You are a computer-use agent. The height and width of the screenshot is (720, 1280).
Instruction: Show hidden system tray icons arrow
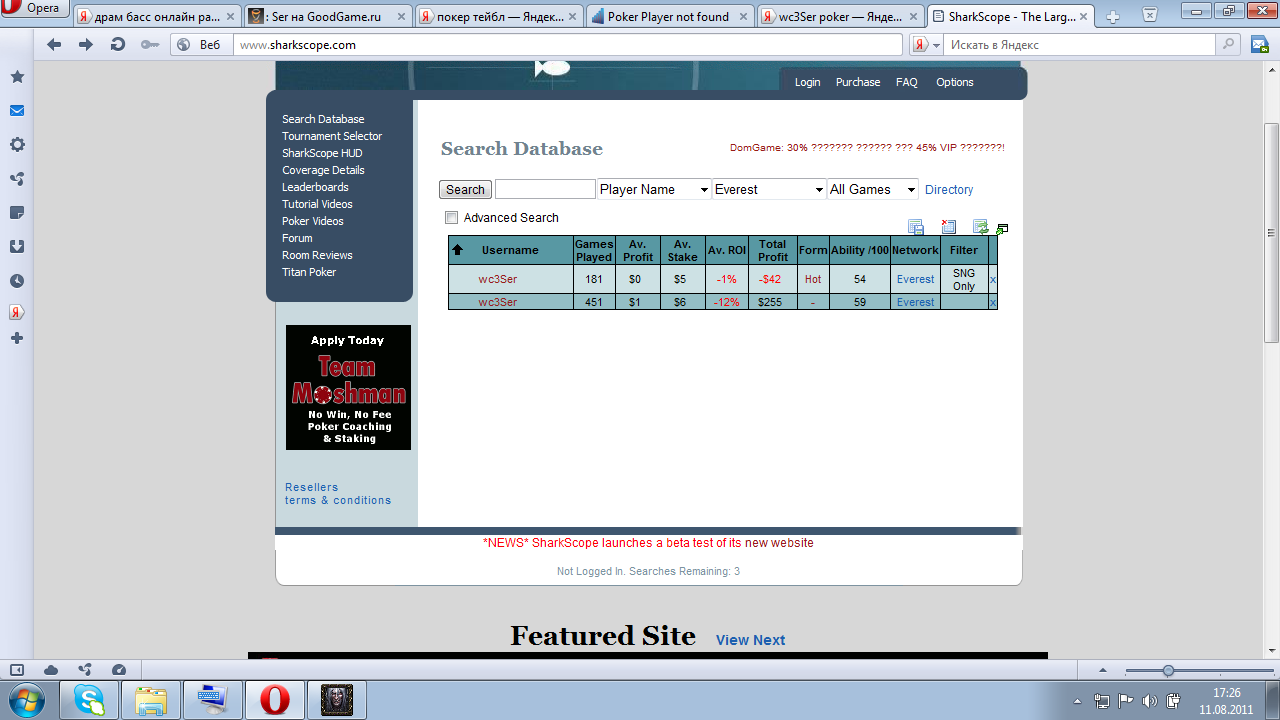[1078, 700]
